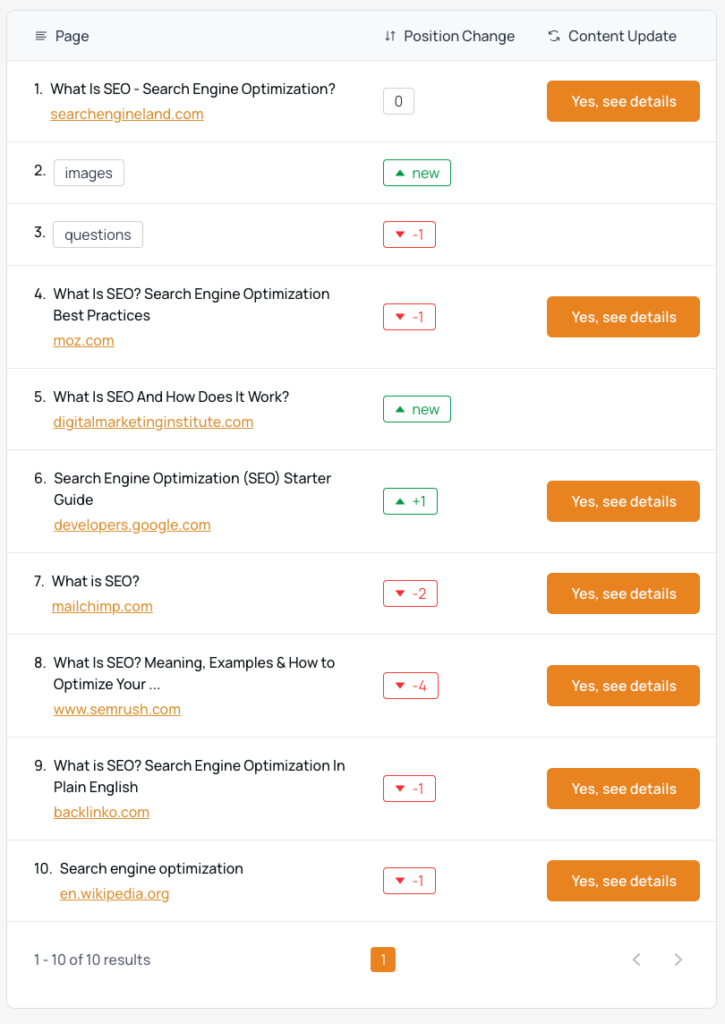Click the red -2 change indicator for mailchimp.com
This screenshot has height=1024, width=725.
tap(410, 593)
